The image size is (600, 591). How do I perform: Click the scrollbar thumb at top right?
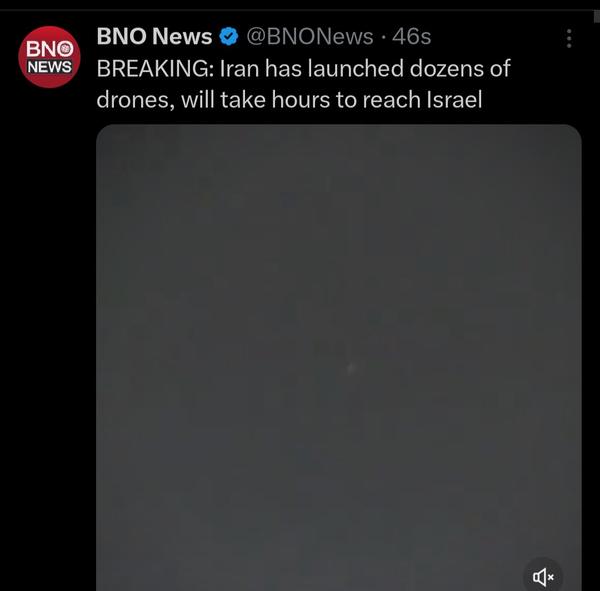point(597,17)
